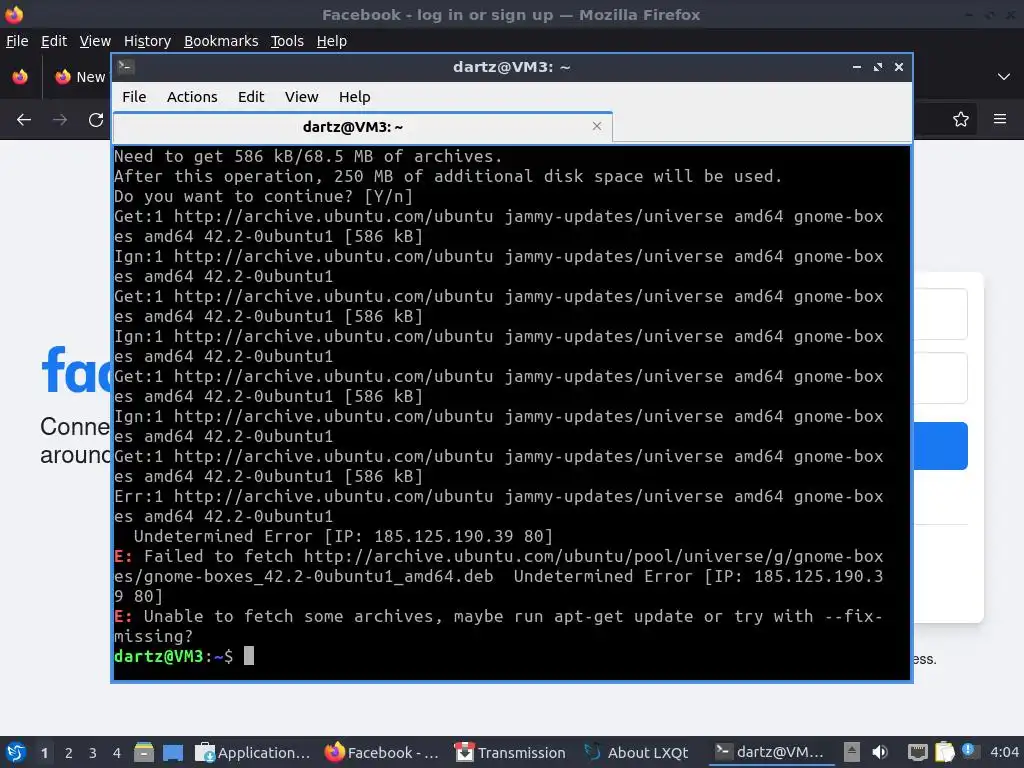Open Firefox hamburger application menu

click(x=1000, y=119)
